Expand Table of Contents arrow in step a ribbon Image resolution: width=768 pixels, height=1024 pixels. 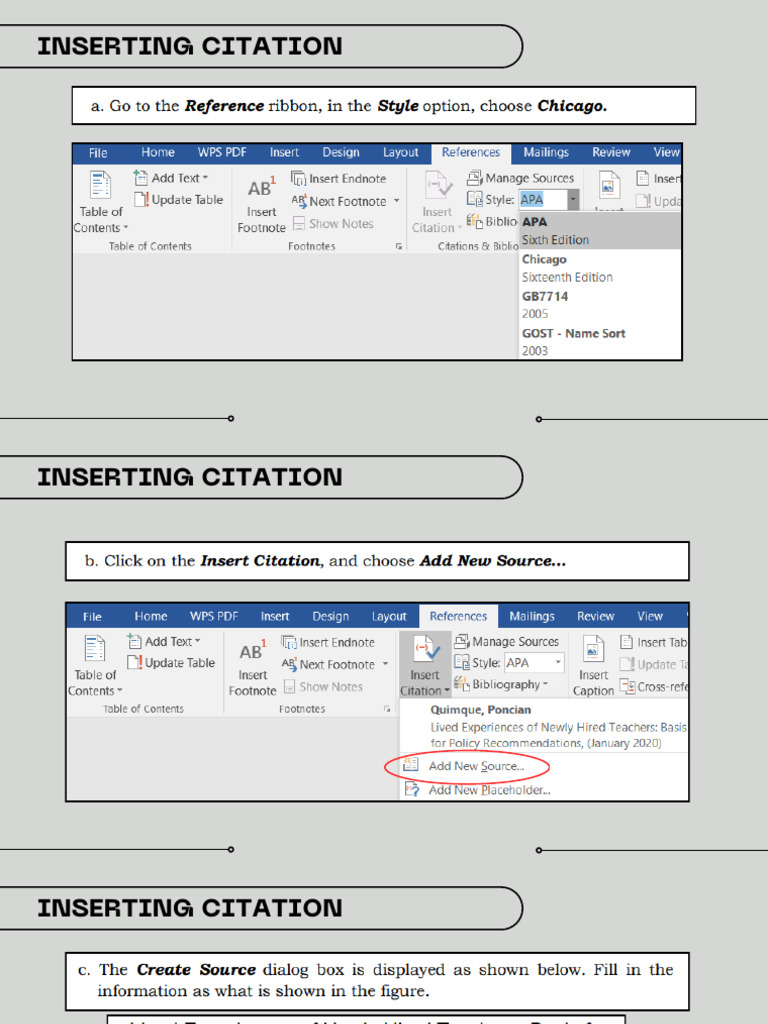click(125, 228)
